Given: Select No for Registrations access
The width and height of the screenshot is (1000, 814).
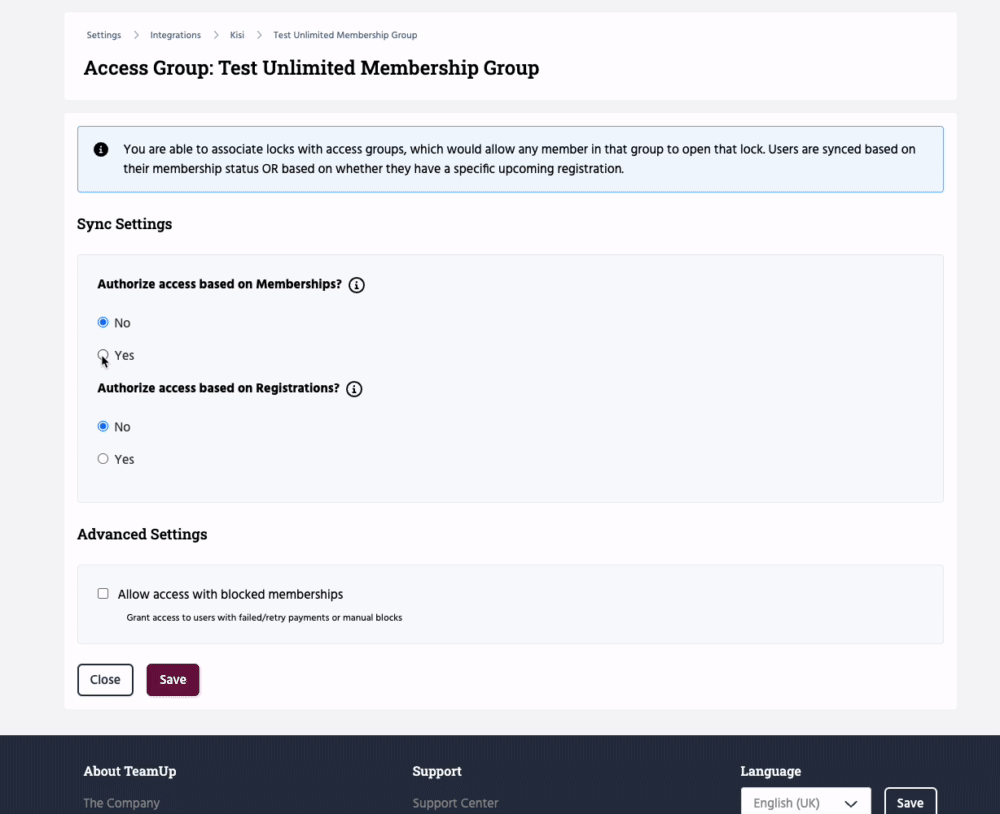Looking at the screenshot, I should 103,426.
